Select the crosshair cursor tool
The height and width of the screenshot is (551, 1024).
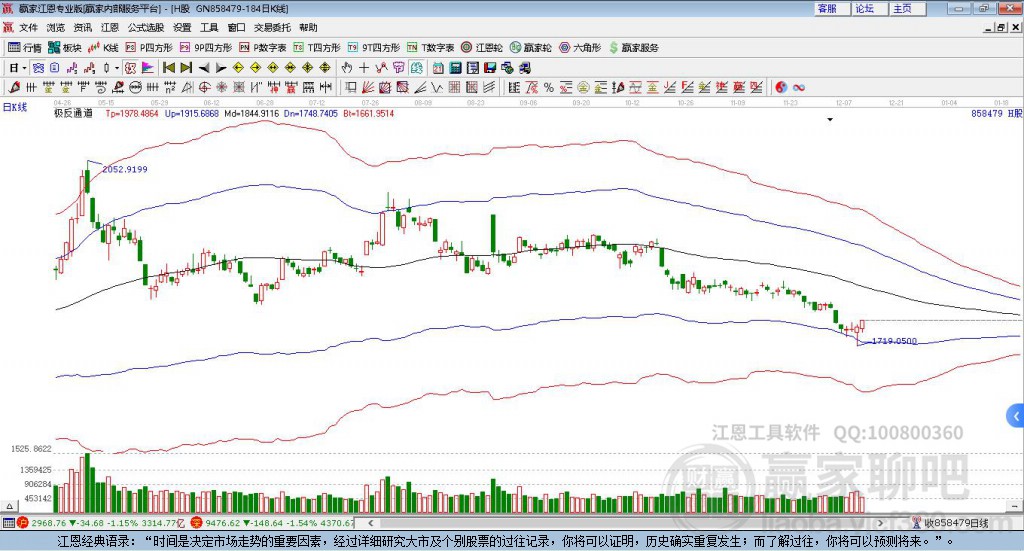coord(364,68)
